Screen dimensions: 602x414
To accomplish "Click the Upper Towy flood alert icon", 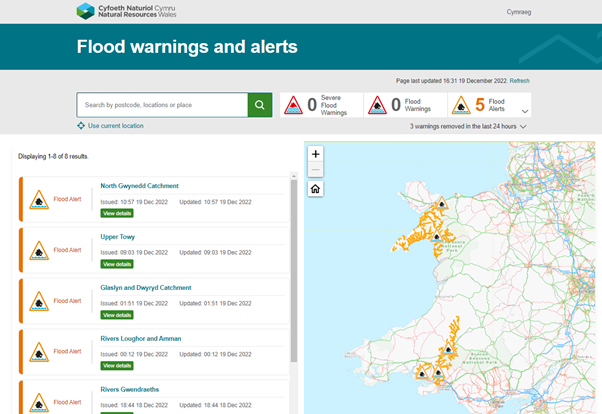I will click(38, 250).
